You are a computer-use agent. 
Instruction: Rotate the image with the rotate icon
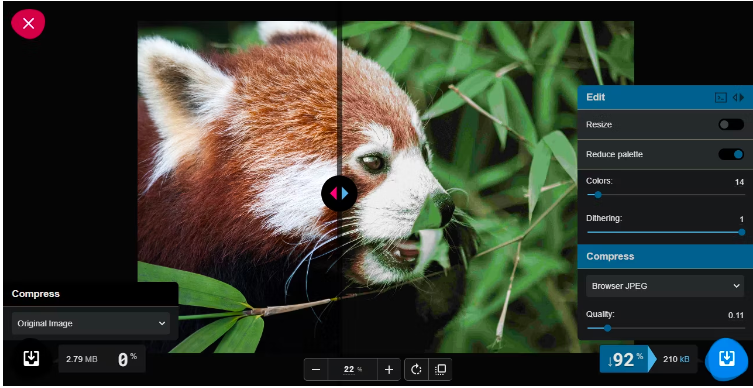point(416,369)
